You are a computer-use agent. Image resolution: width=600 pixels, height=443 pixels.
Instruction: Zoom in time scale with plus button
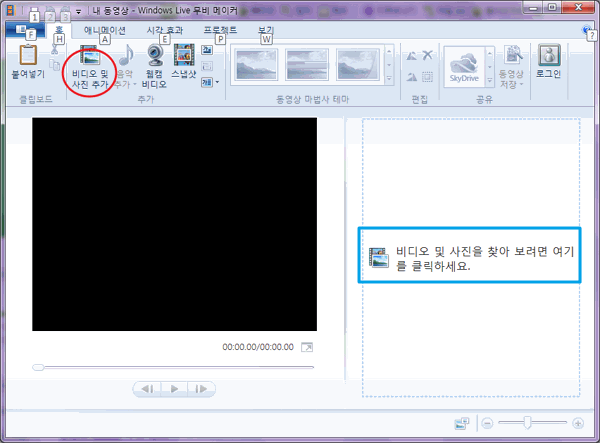578,423
